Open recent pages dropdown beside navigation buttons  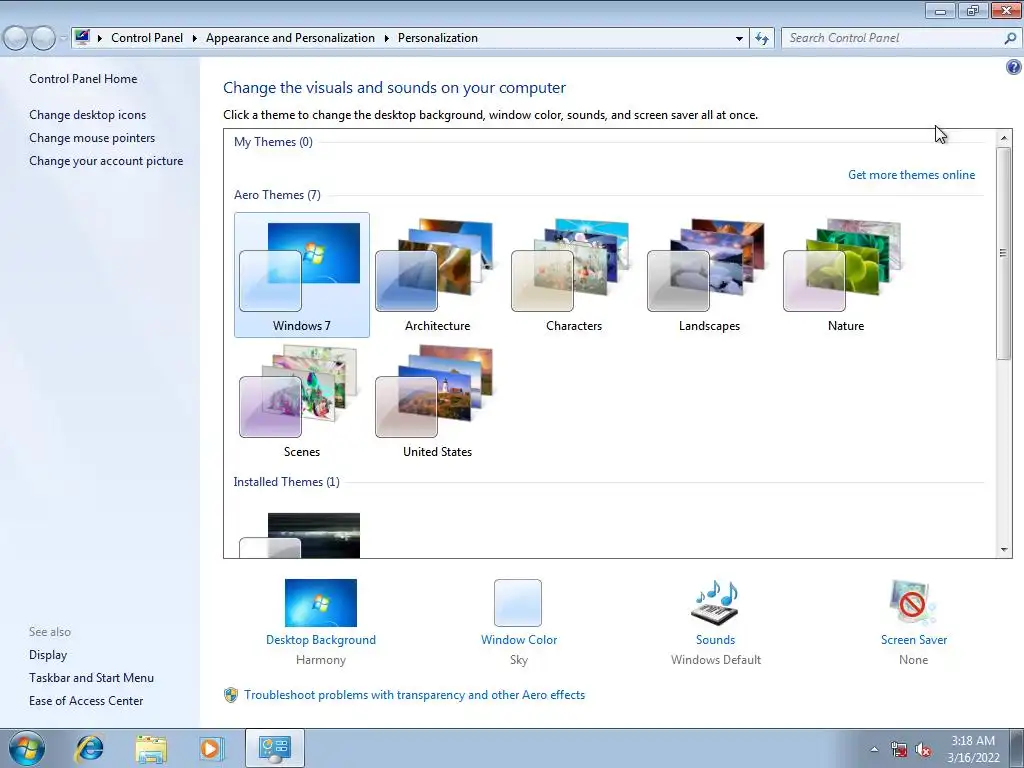pos(63,38)
